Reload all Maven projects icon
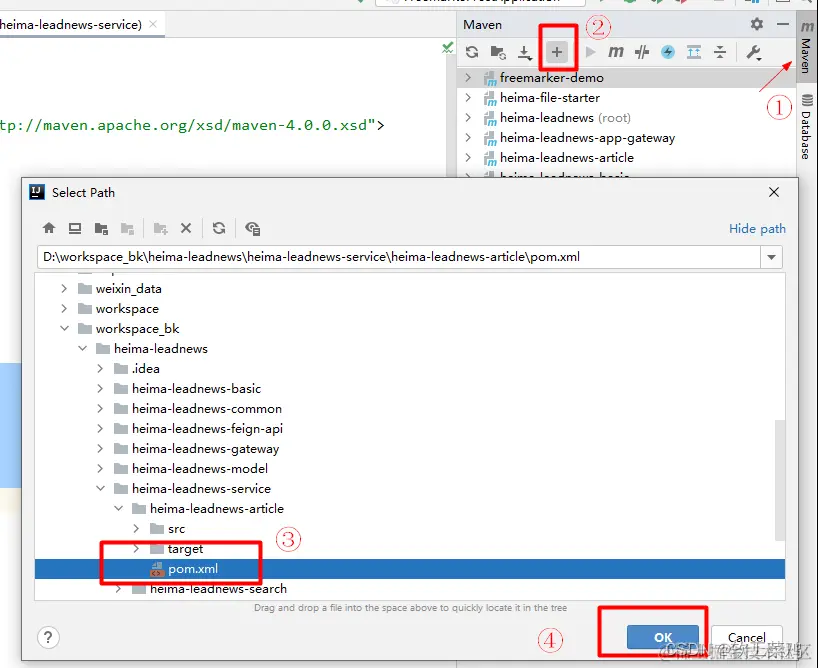Viewport: 818px width, 668px height. [472, 52]
